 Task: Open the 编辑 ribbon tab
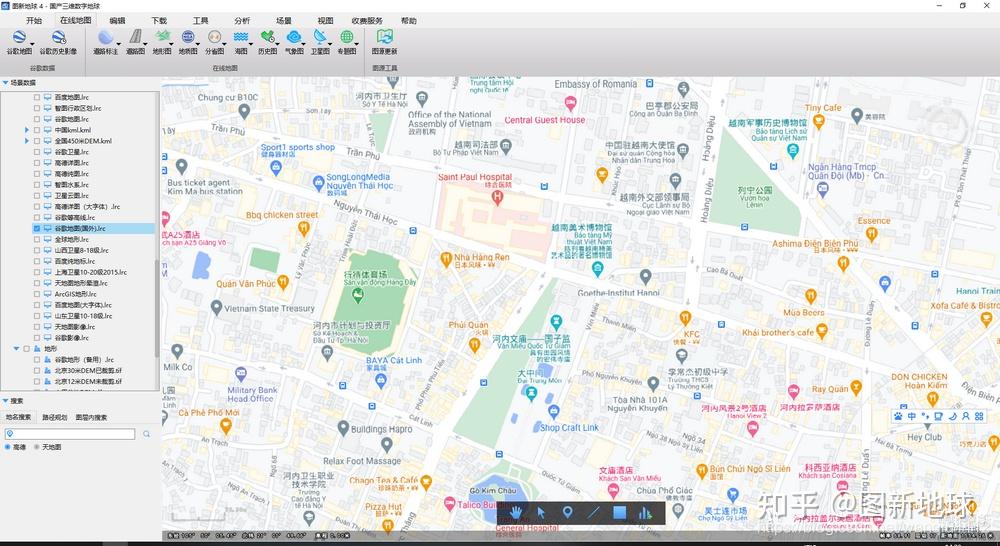click(x=117, y=21)
